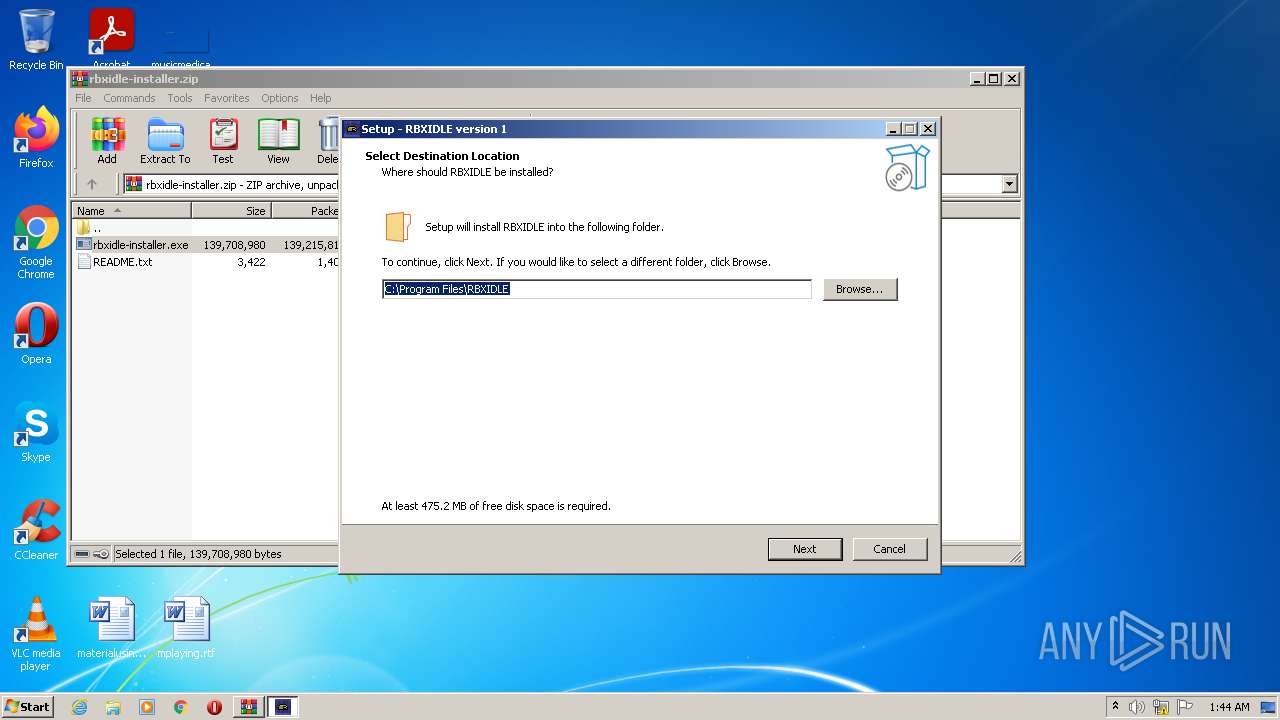Open the Recycle Bin desktop icon
The width and height of the screenshot is (1280, 720).
pos(36,40)
